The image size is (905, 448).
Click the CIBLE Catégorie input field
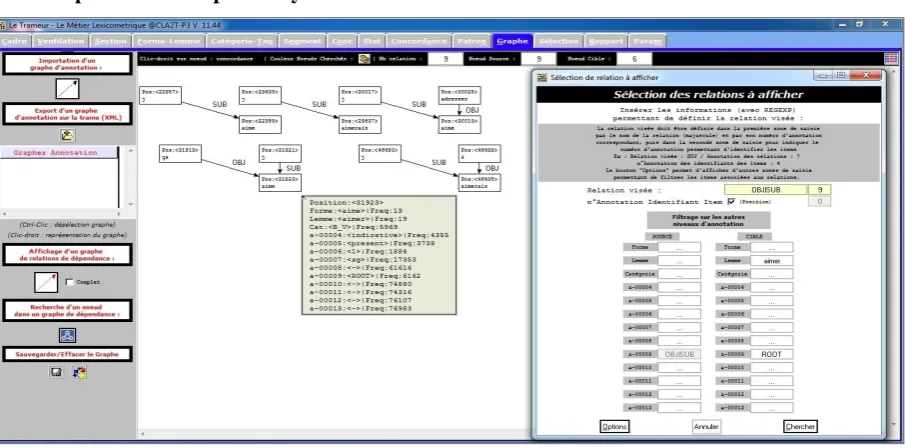772,274
